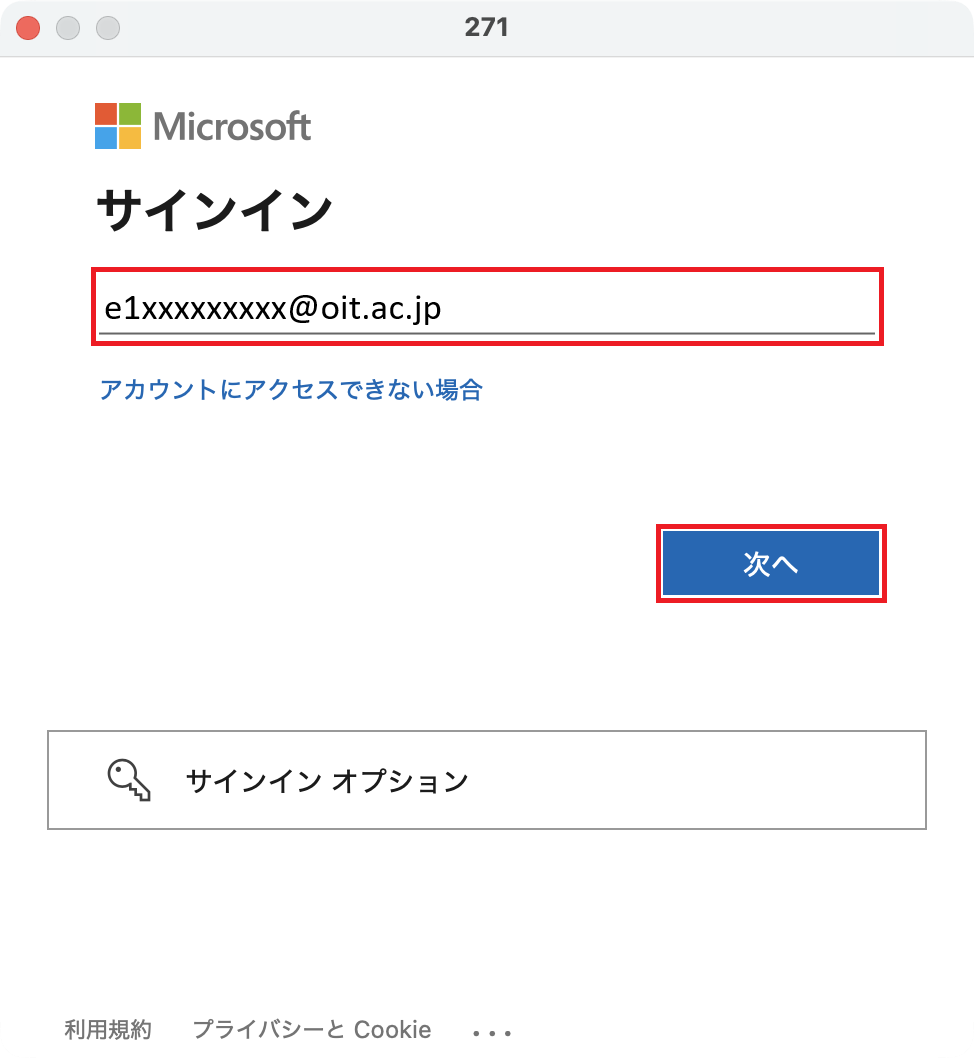
Task: Click the blue square of Microsoft logo
Action: pos(106,137)
